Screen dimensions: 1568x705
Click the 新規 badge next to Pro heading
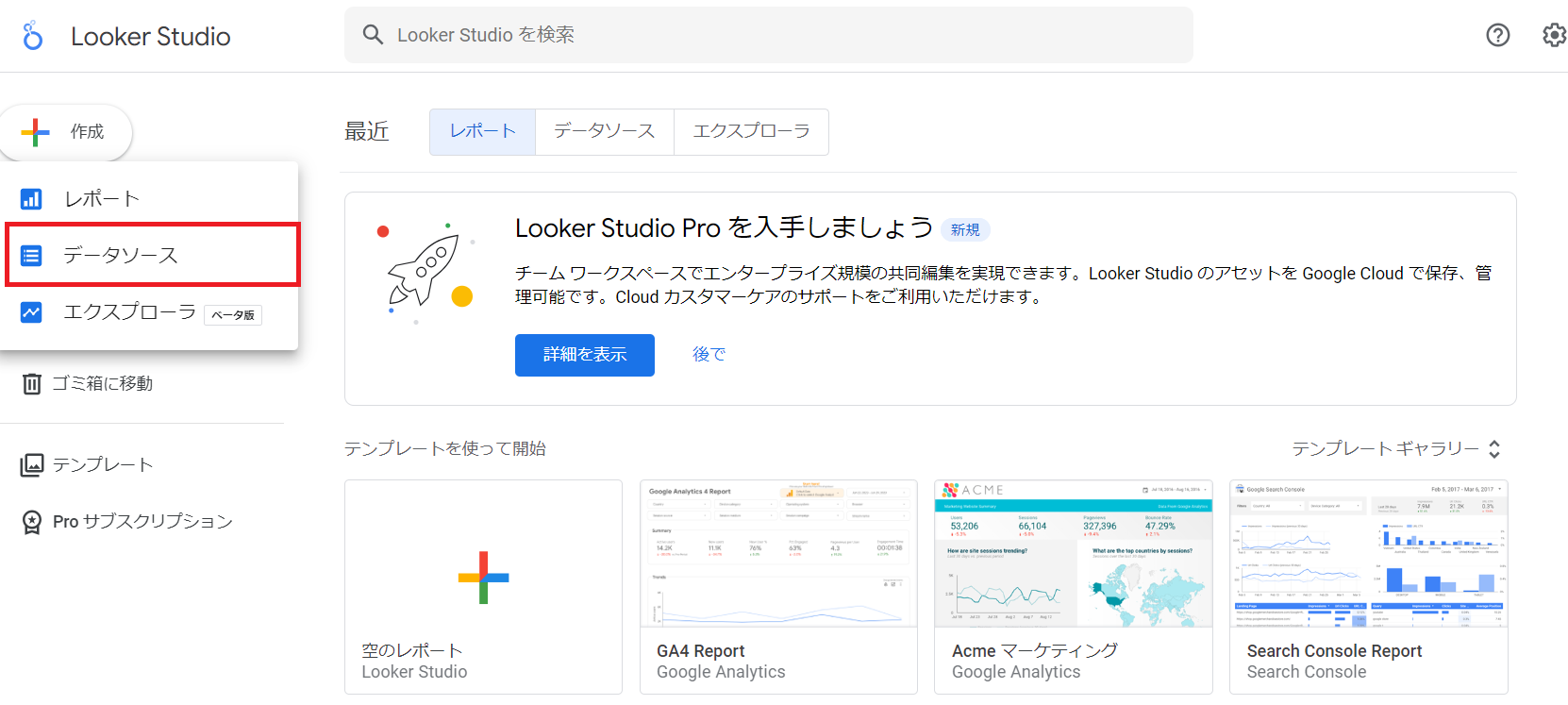[965, 230]
